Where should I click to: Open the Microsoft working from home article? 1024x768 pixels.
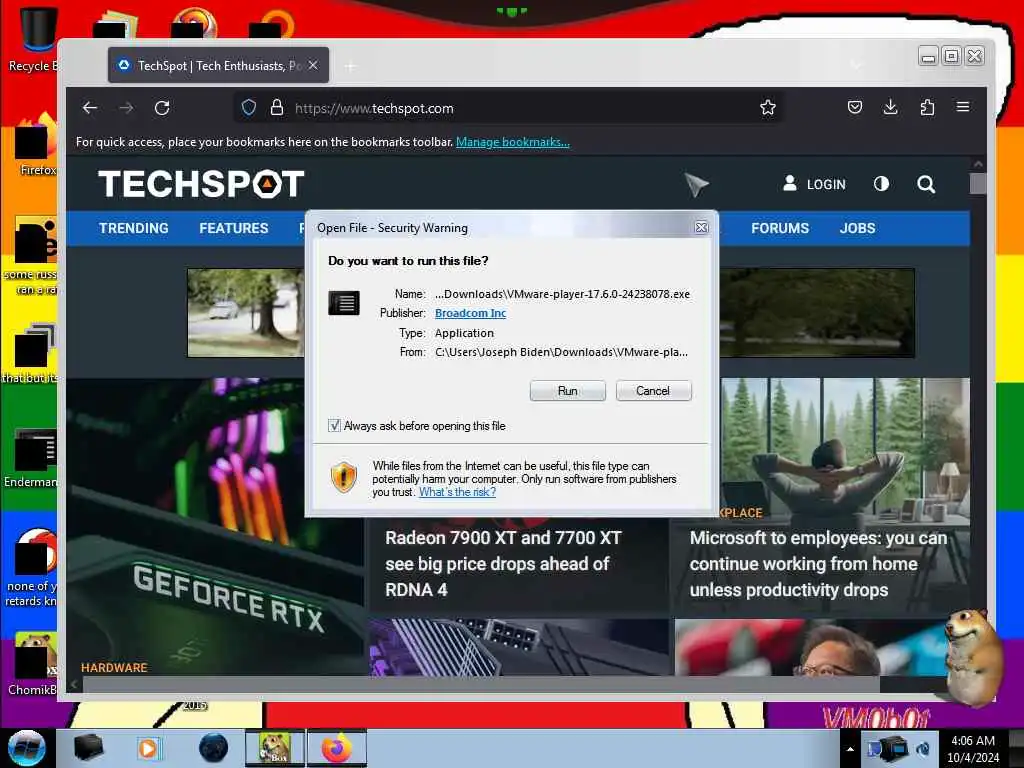(818, 564)
